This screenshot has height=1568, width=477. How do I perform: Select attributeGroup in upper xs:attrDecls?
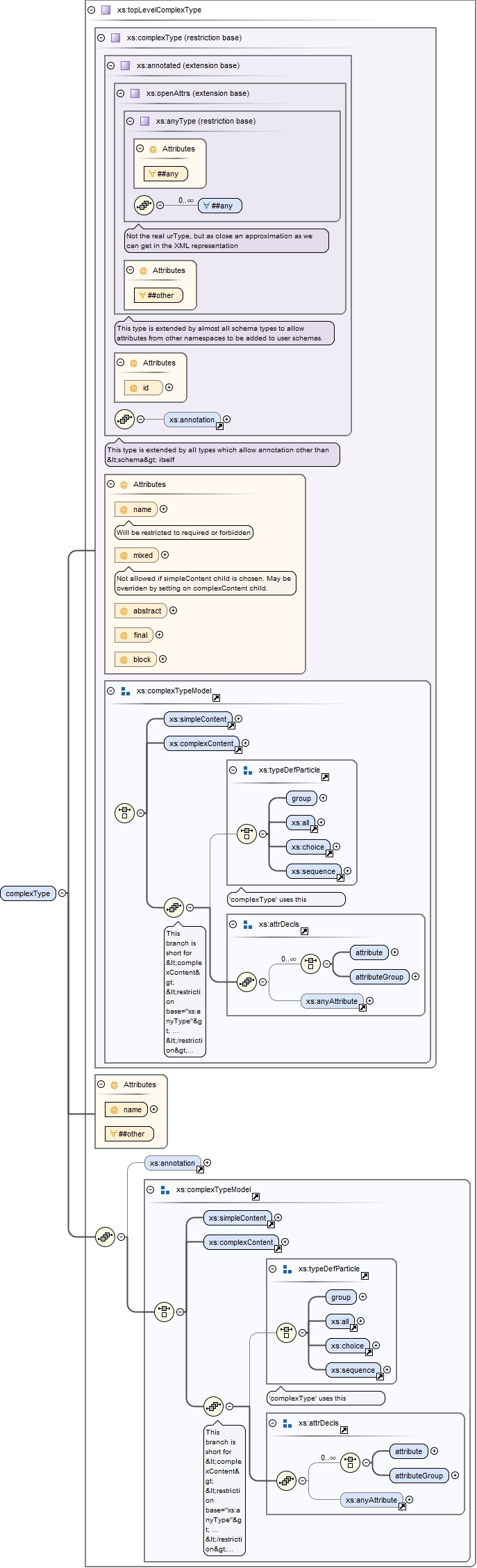coord(379,977)
